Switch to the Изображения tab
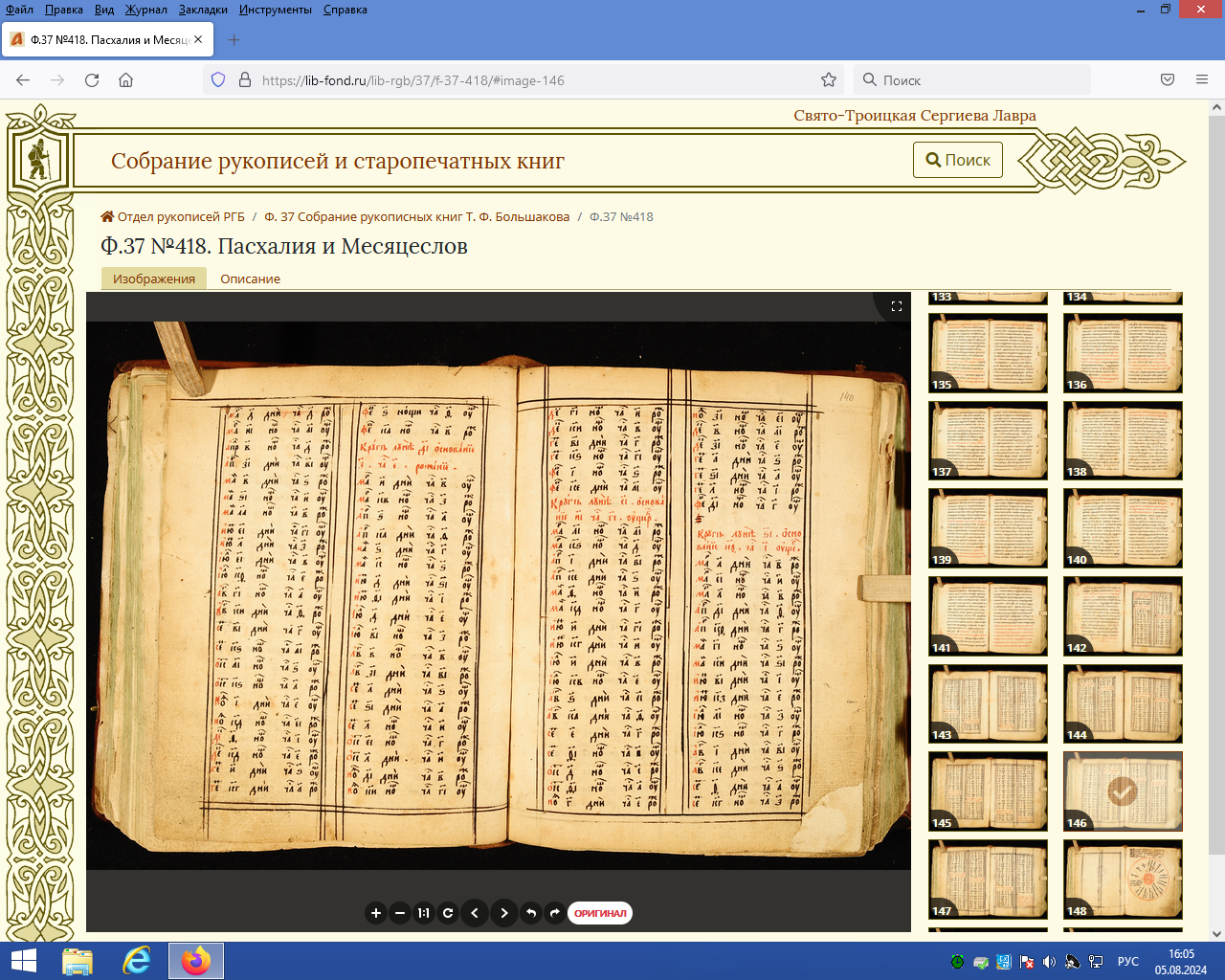1225x980 pixels. pyautogui.click(x=154, y=278)
